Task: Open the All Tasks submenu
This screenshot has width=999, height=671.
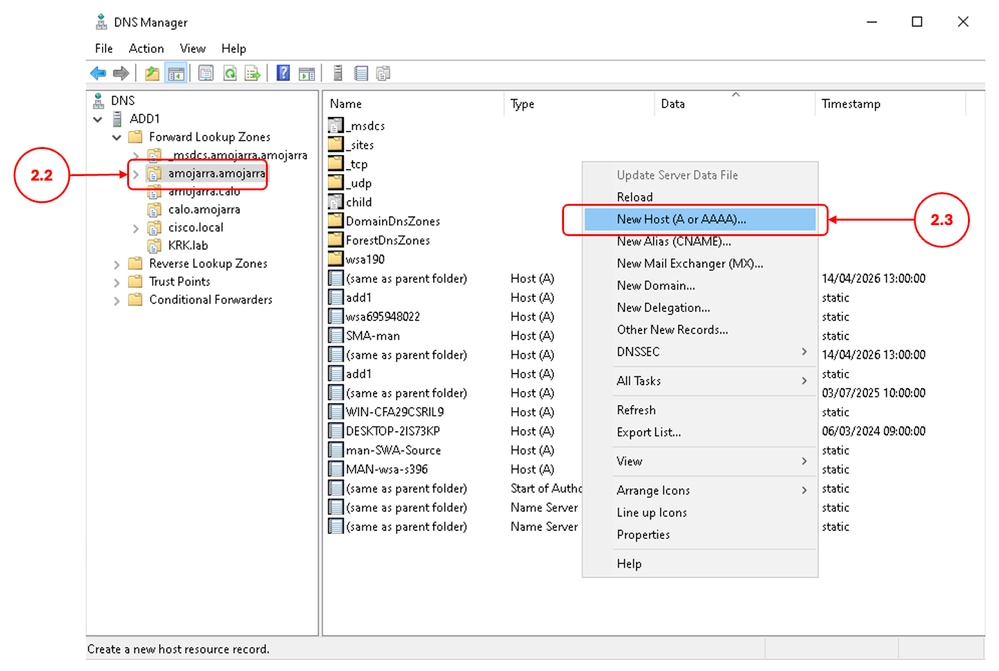Action: (x=700, y=381)
